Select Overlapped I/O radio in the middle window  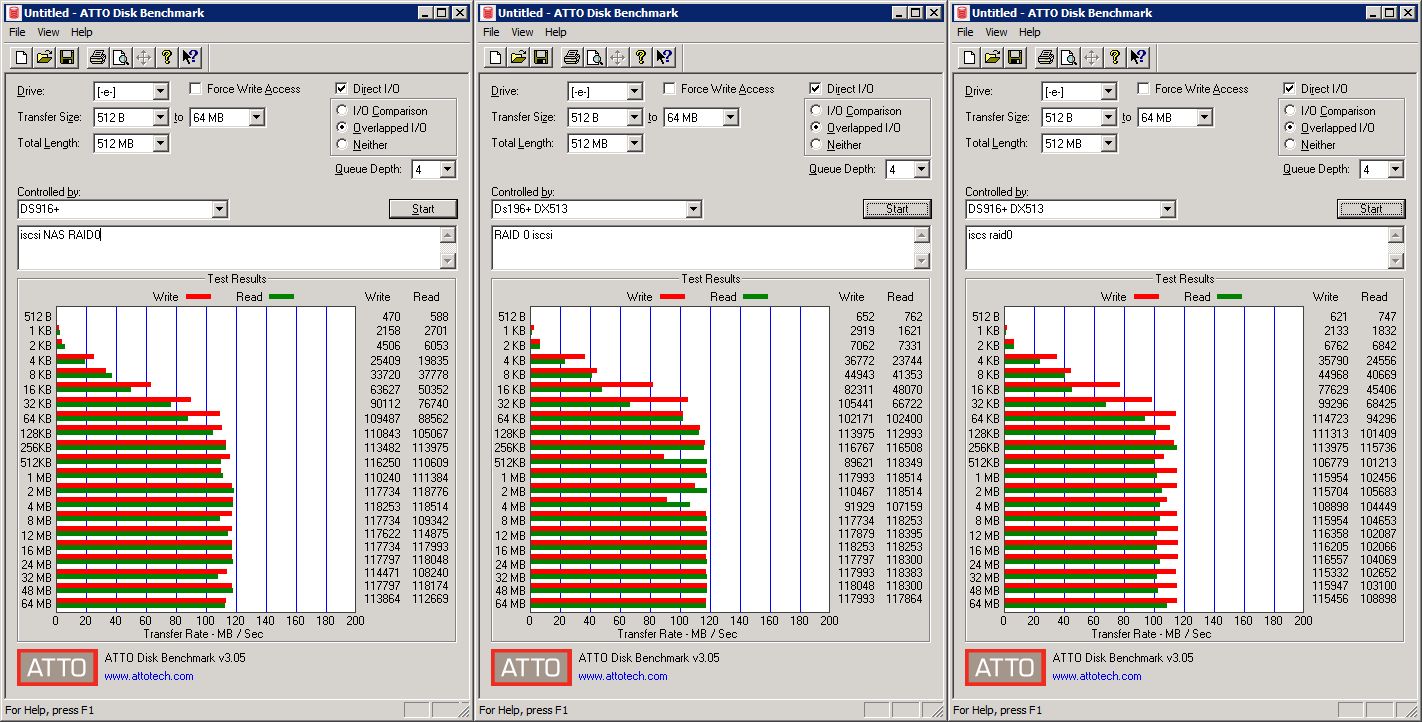tap(817, 128)
